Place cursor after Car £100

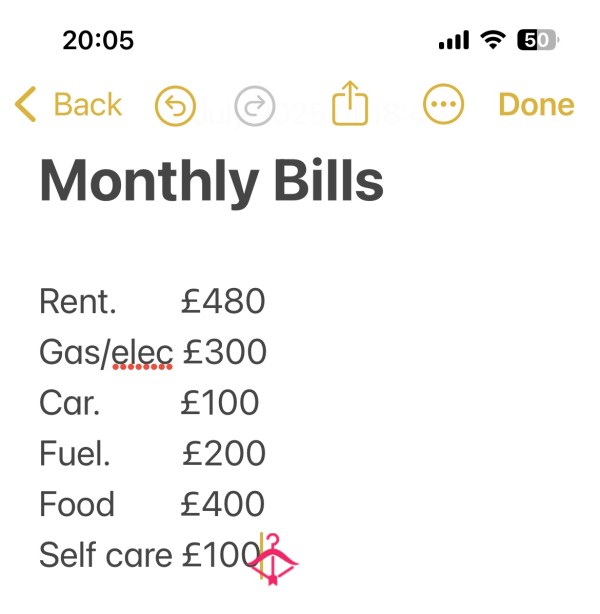coord(260,403)
